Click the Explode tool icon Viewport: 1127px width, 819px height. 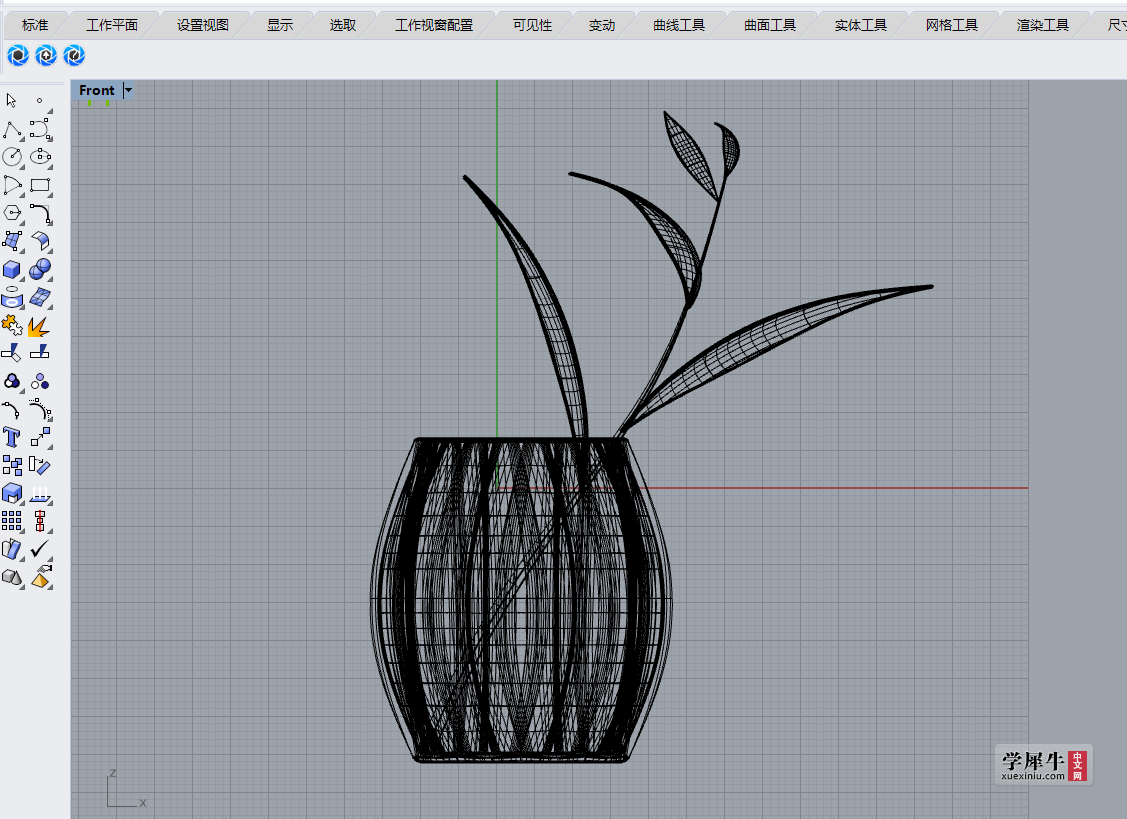pos(40,326)
